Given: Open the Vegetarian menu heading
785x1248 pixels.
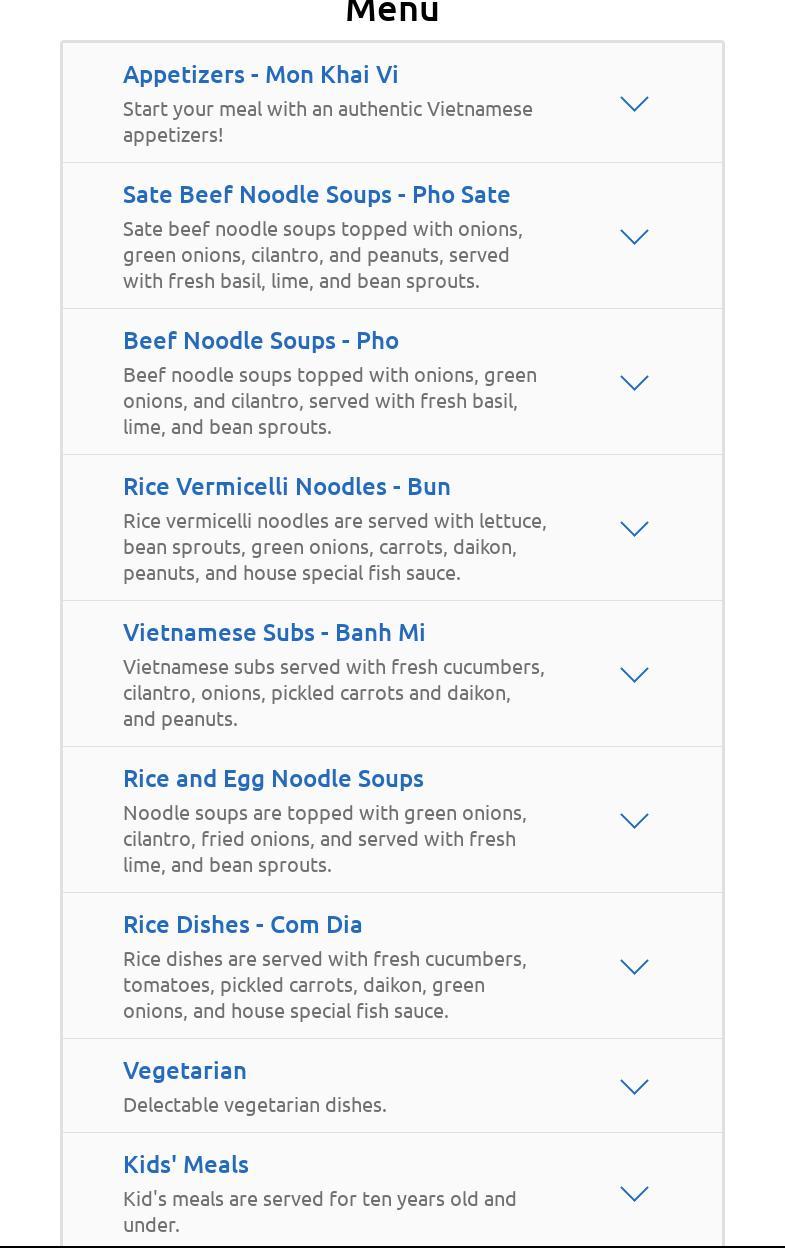Looking at the screenshot, I should tap(184, 1071).
